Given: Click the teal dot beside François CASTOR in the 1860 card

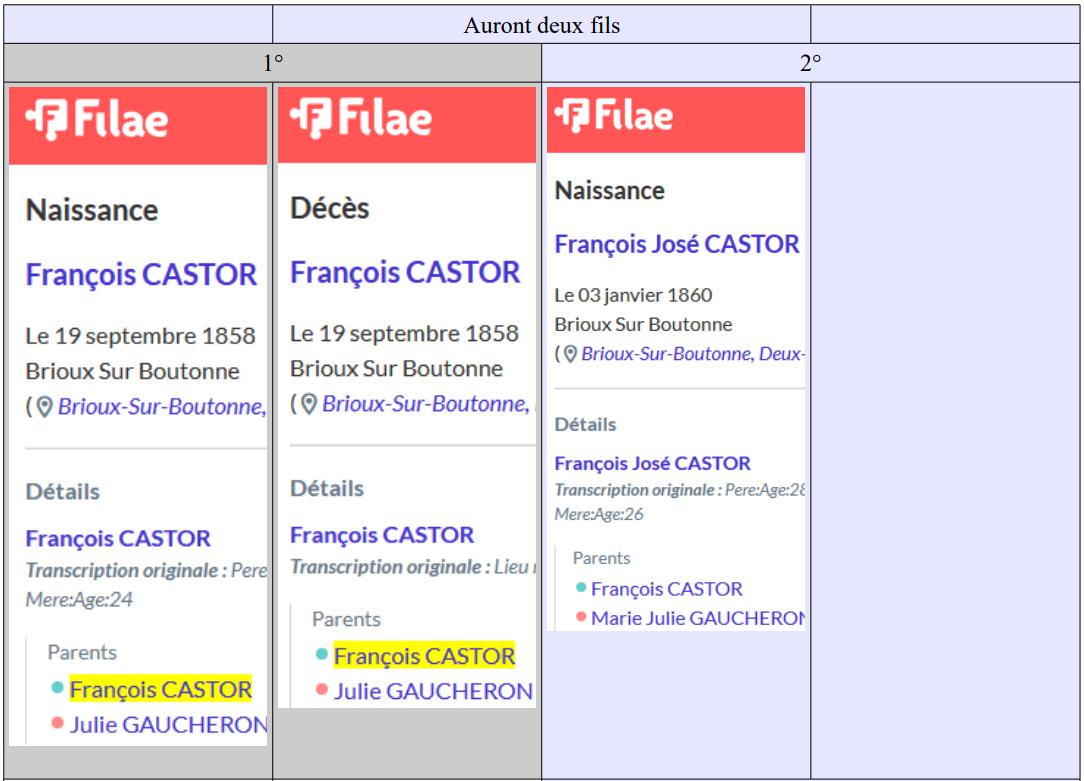Looking at the screenshot, I should click(581, 587).
